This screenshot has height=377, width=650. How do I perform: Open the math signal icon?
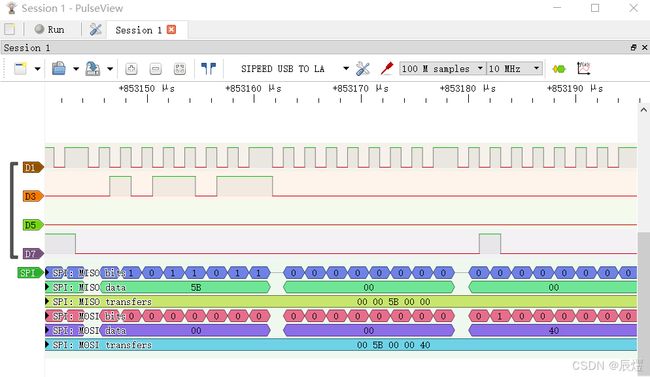point(583,68)
